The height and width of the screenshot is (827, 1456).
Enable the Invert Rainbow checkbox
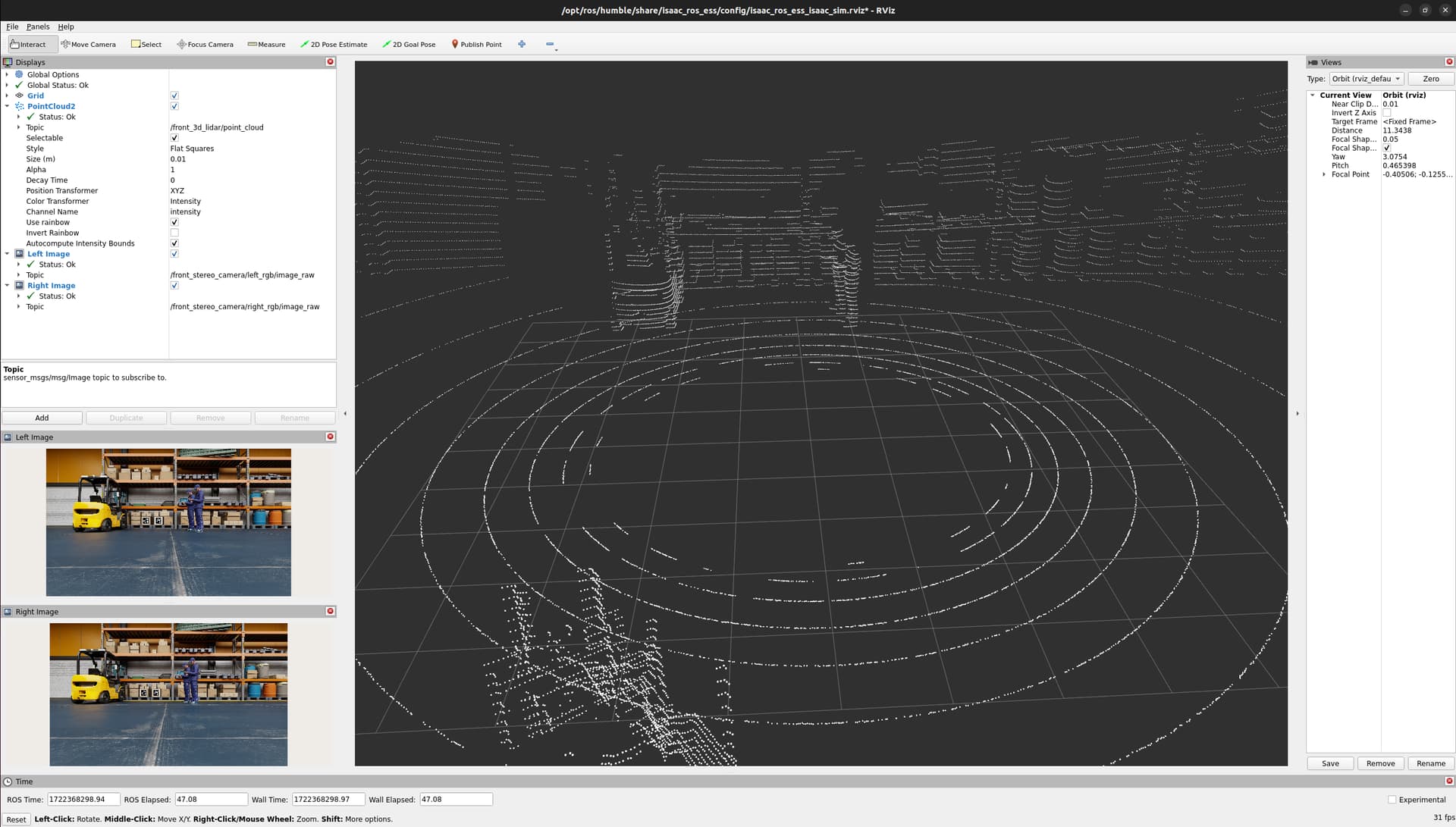(174, 233)
